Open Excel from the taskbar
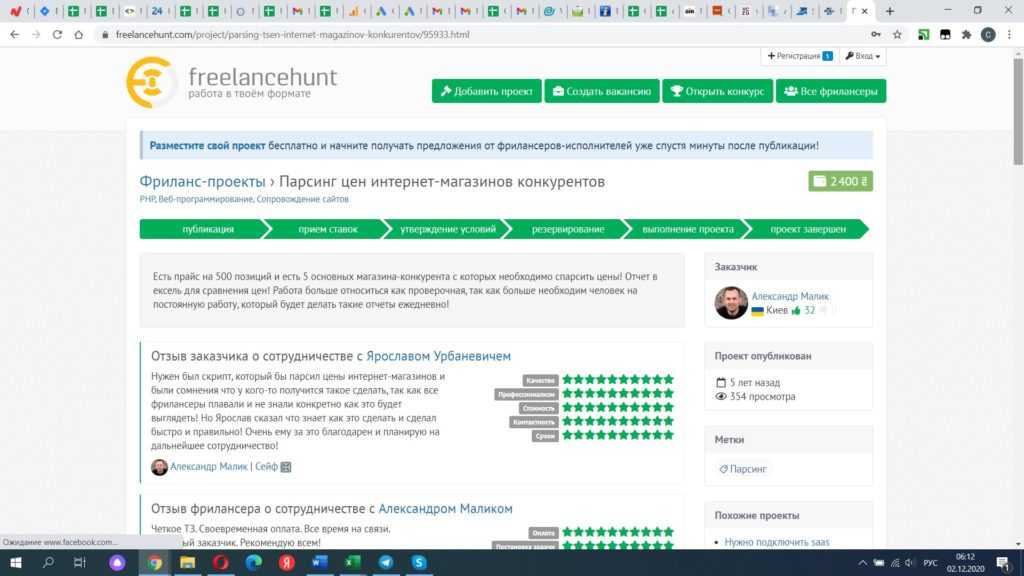This screenshot has height=576, width=1024. (353, 562)
